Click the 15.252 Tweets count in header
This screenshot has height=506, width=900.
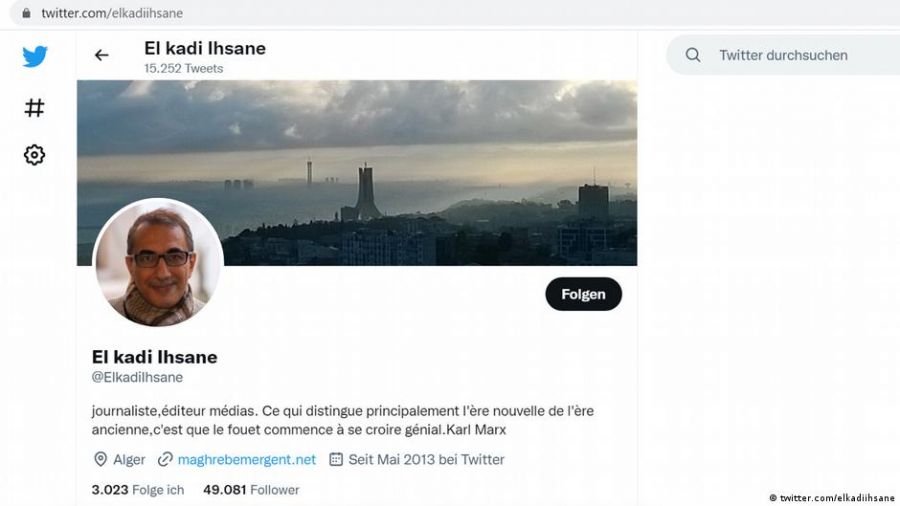click(183, 69)
